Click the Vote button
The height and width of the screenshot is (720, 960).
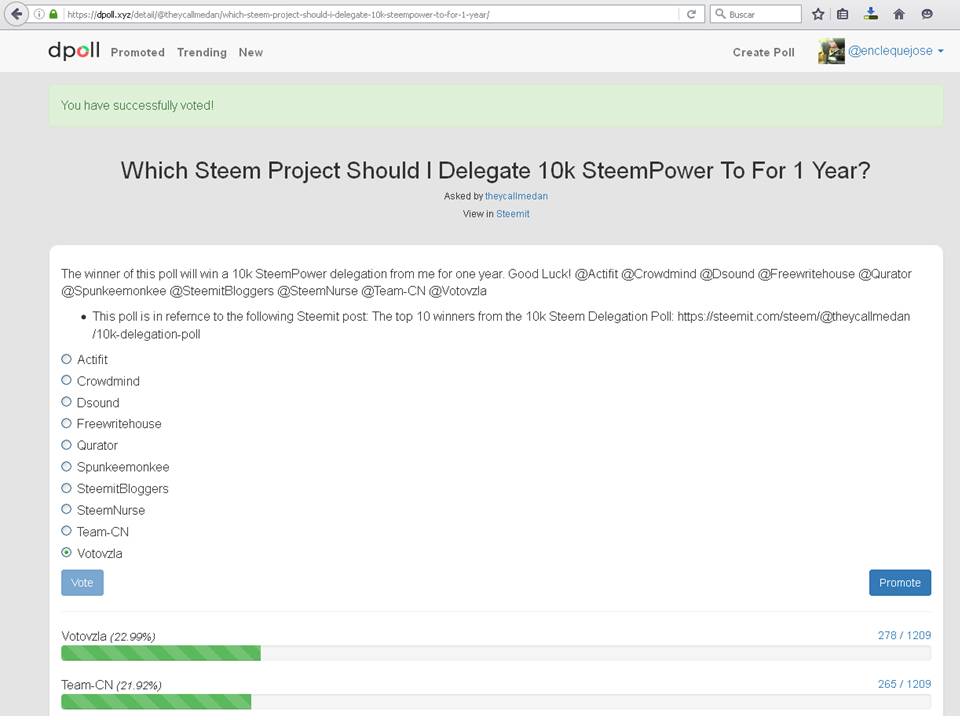[x=82, y=582]
